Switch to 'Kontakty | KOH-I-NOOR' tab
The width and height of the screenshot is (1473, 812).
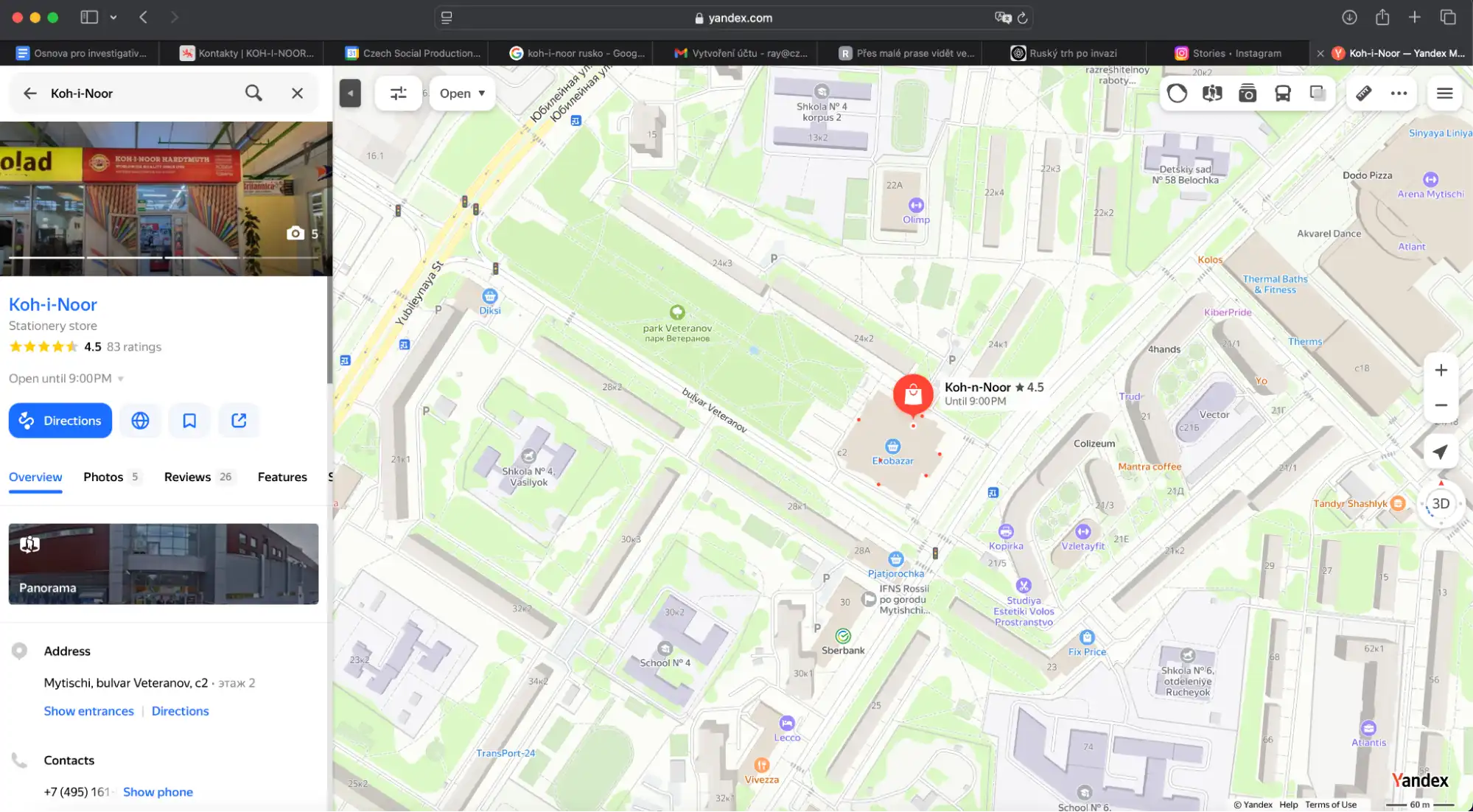pos(248,53)
